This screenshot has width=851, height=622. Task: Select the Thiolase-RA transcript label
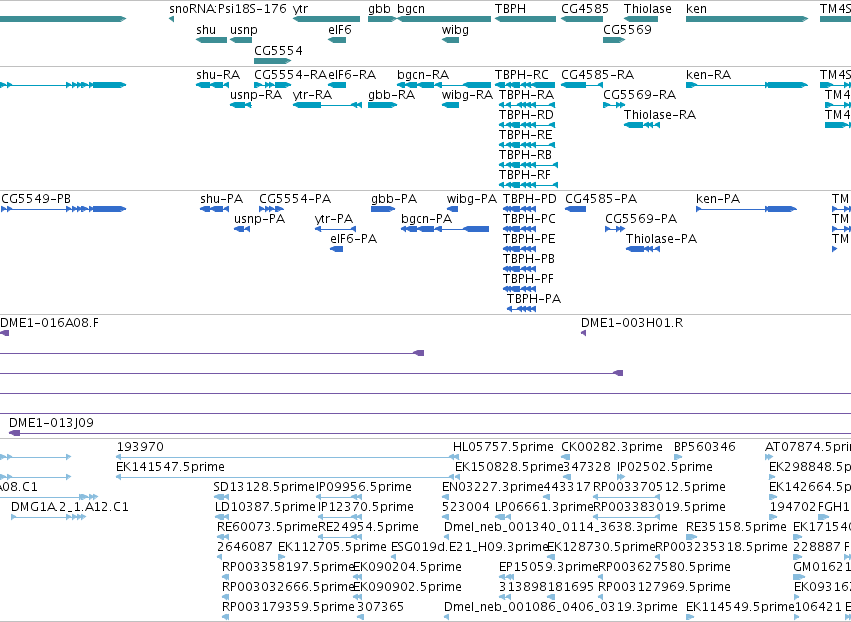click(659, 115)
